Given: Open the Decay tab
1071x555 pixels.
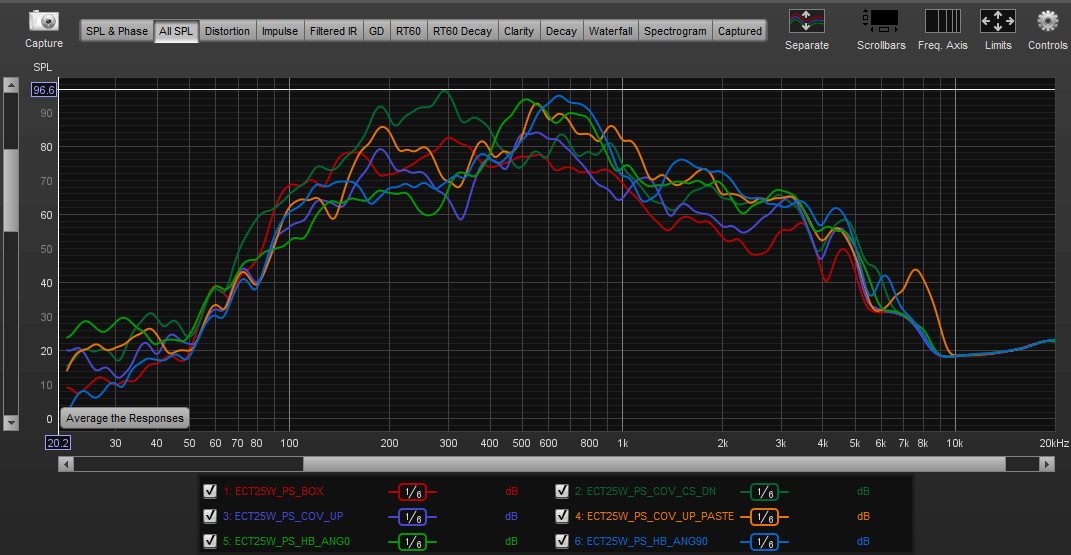Looking at the screenshot, I should [x=561, y=31].
